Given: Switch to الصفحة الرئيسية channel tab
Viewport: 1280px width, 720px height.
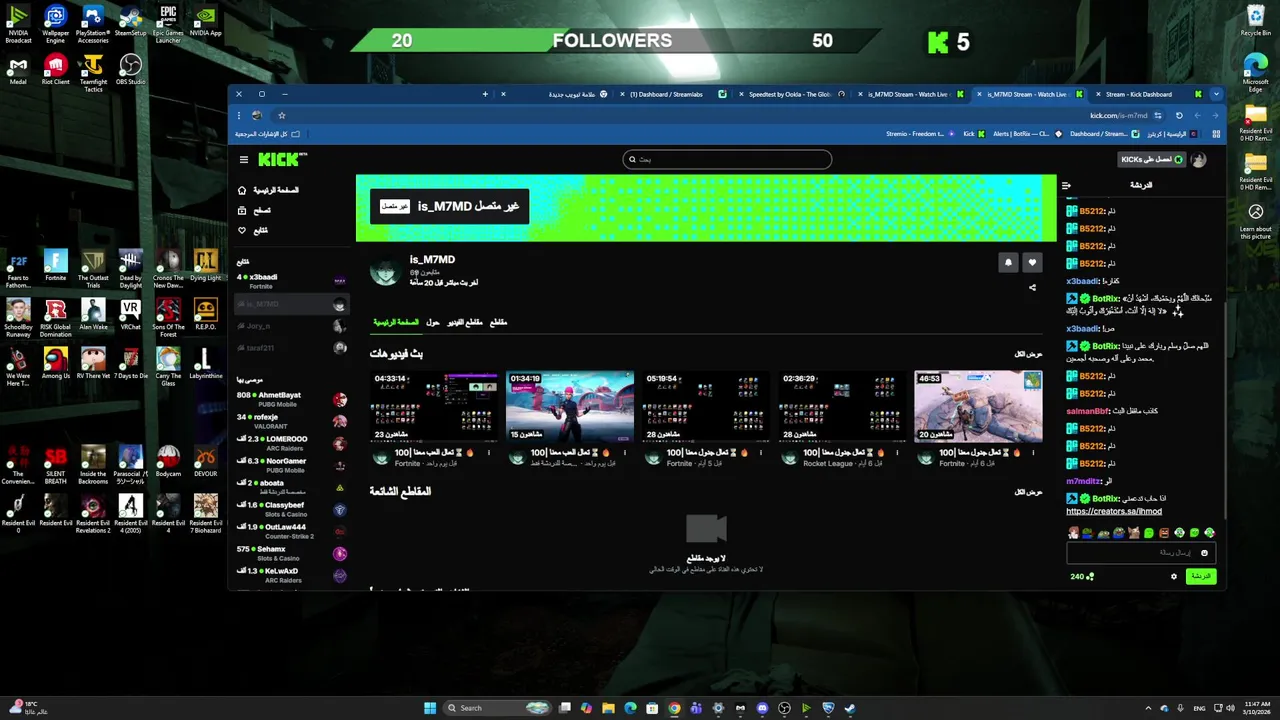Looking at the screenshot, I should [x=396, y=322].
